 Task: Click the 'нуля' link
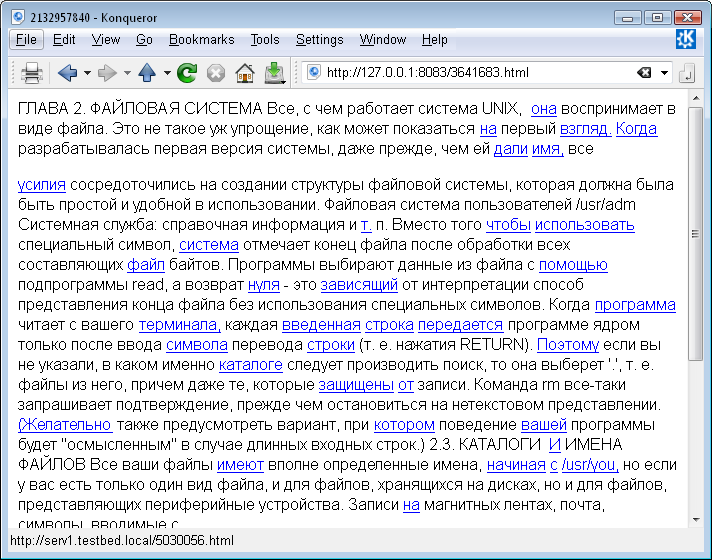pyautogui.click(x=264, y=285)
